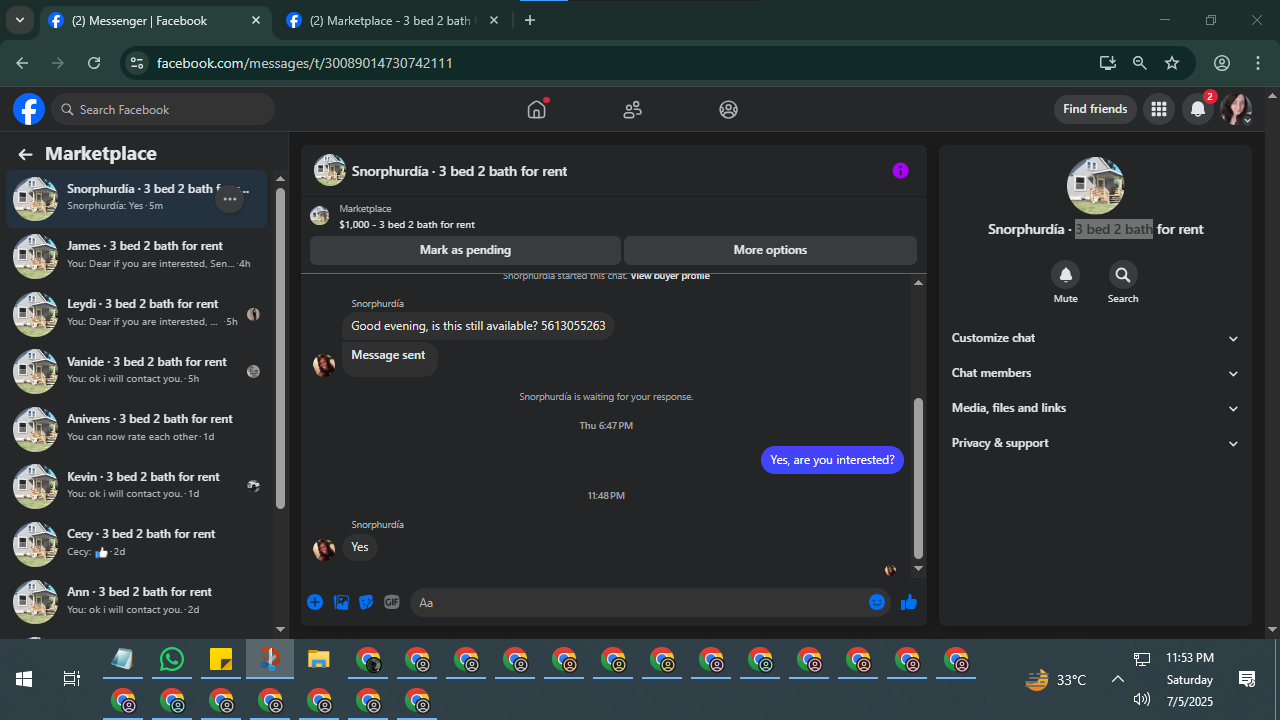
Task: Click Mark as pending button
Action: (465, 250)
